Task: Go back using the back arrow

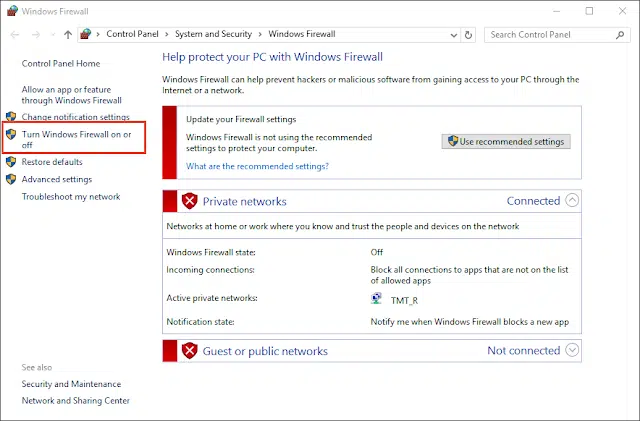Action: [15, 35]
